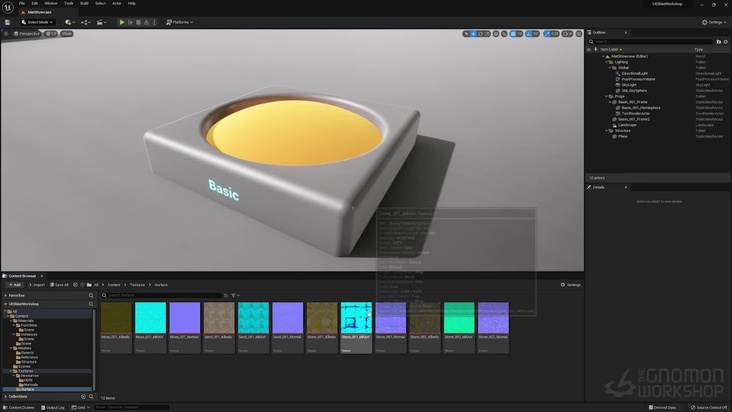This screenshot has width=732, height=412.
Task: Open the Select Mode dropdown
Action: (x=39, y=21)
